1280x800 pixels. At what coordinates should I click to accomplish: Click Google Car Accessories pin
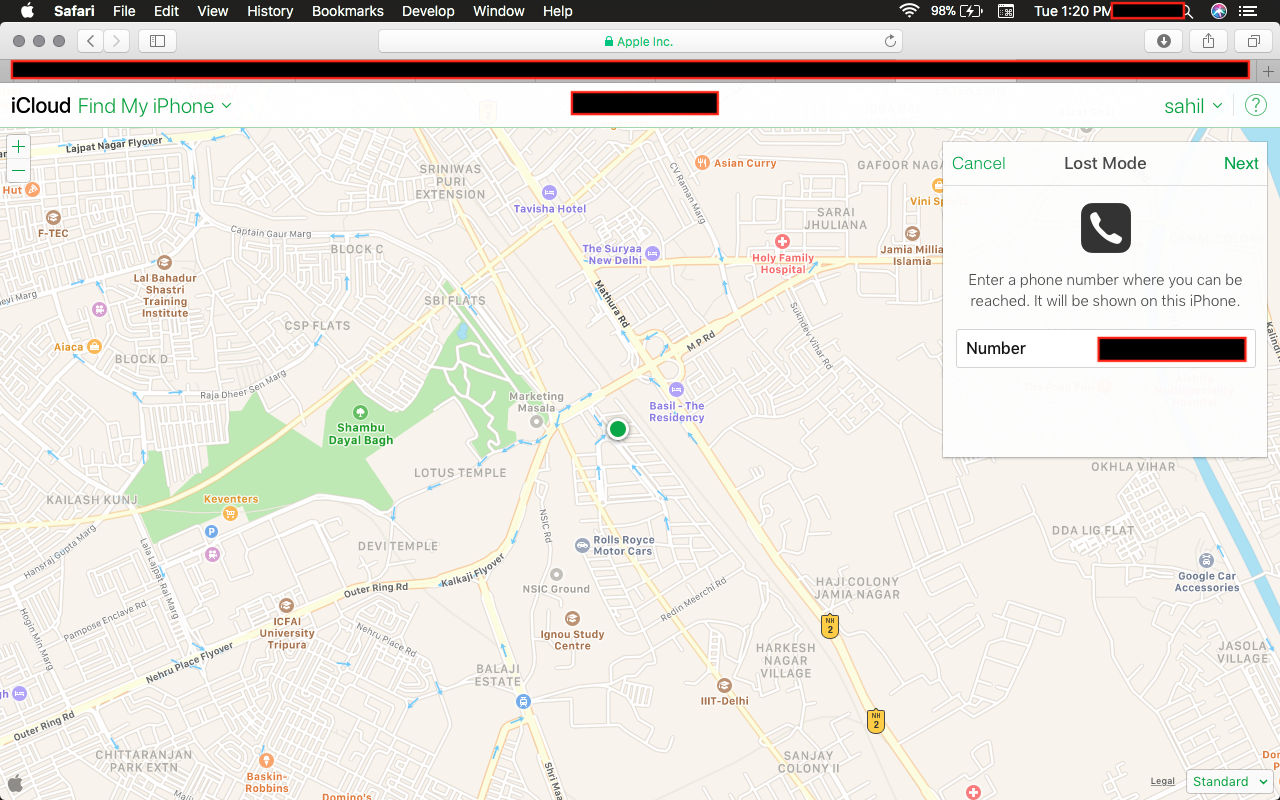point(1207,560)
